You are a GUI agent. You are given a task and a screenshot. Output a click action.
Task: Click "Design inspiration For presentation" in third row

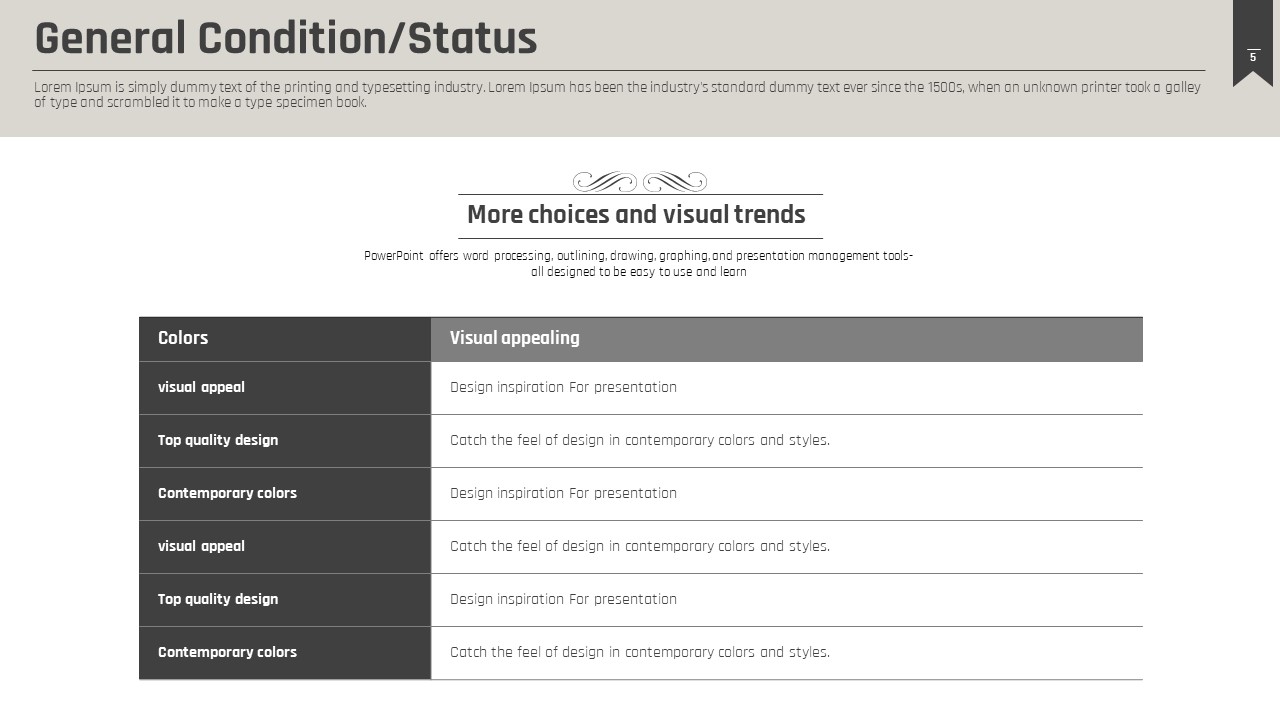click(x=563, y=493)
